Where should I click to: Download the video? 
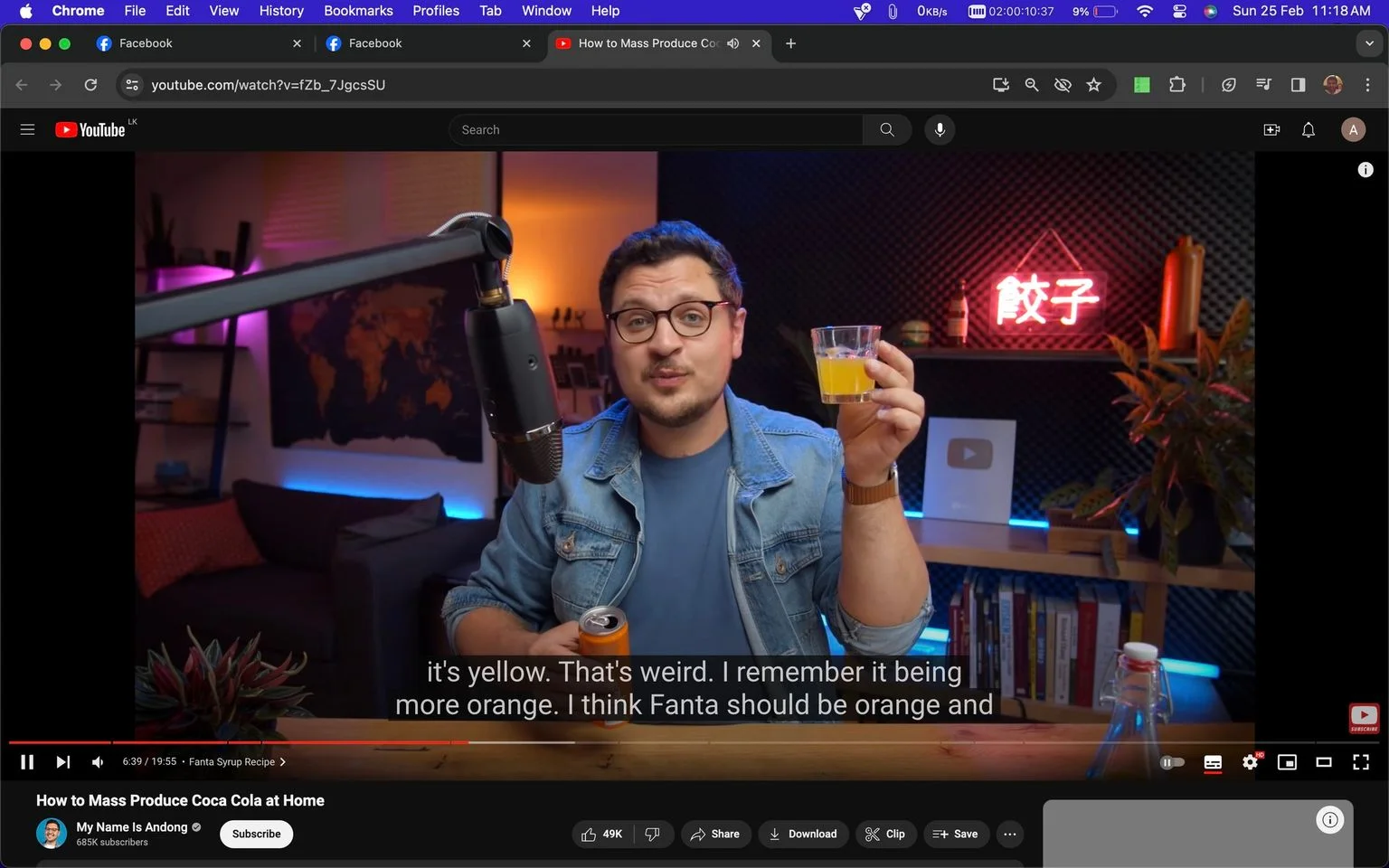803,834
